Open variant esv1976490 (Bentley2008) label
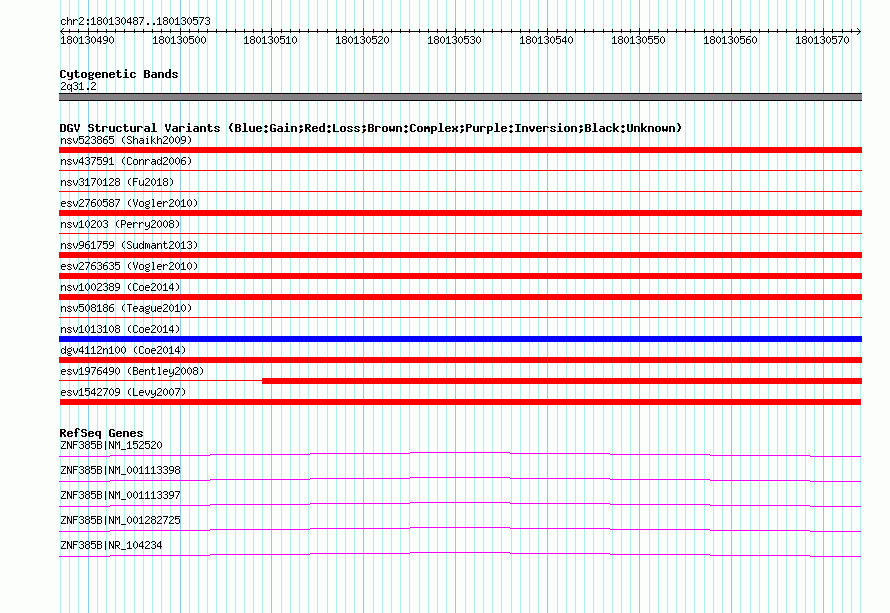Image resolution: width=890 pixels, height=613 pixels. point(132,371)
